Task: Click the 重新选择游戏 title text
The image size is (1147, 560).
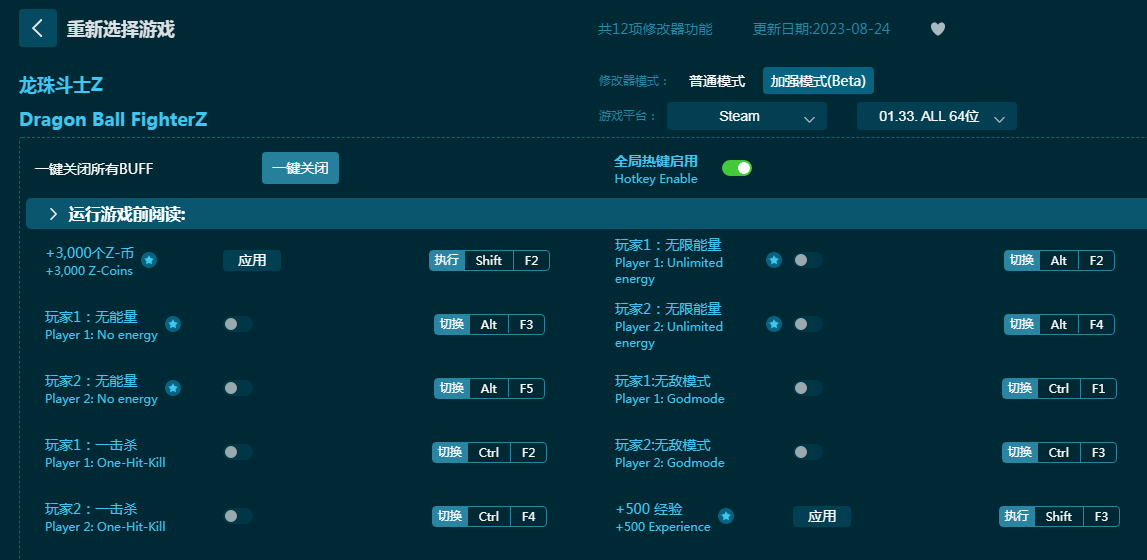Action: click(121, 29)
